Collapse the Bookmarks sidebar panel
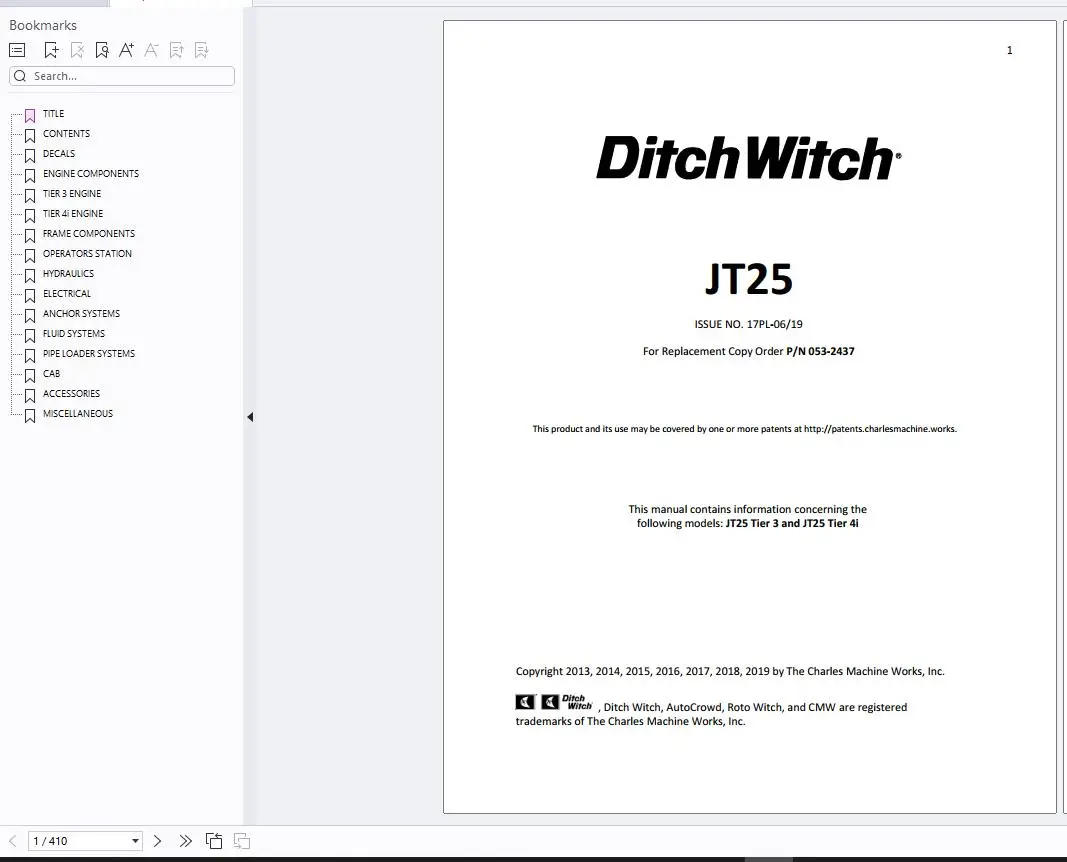 pos(250,416)
